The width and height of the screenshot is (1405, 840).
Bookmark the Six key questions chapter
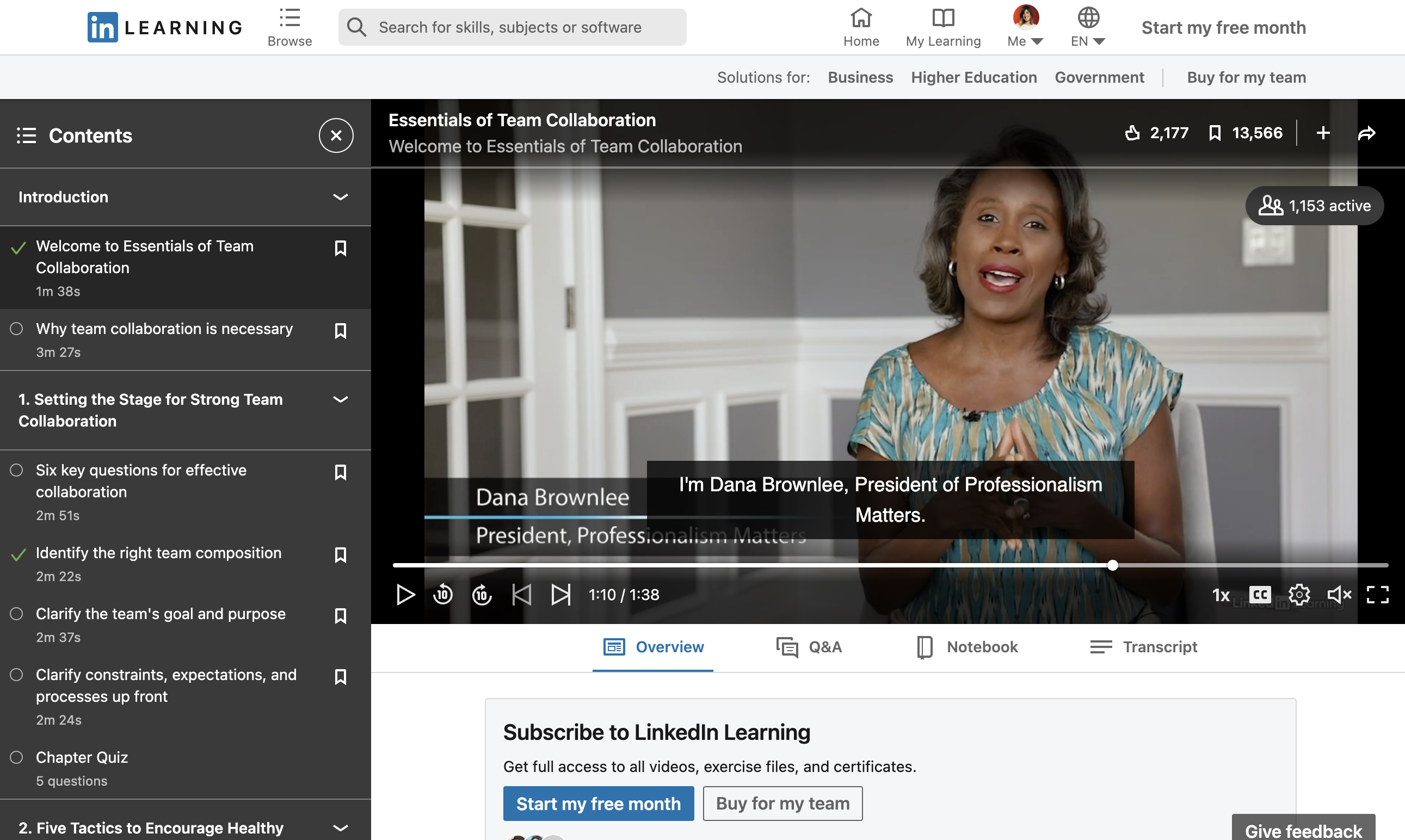coord(341,472)
